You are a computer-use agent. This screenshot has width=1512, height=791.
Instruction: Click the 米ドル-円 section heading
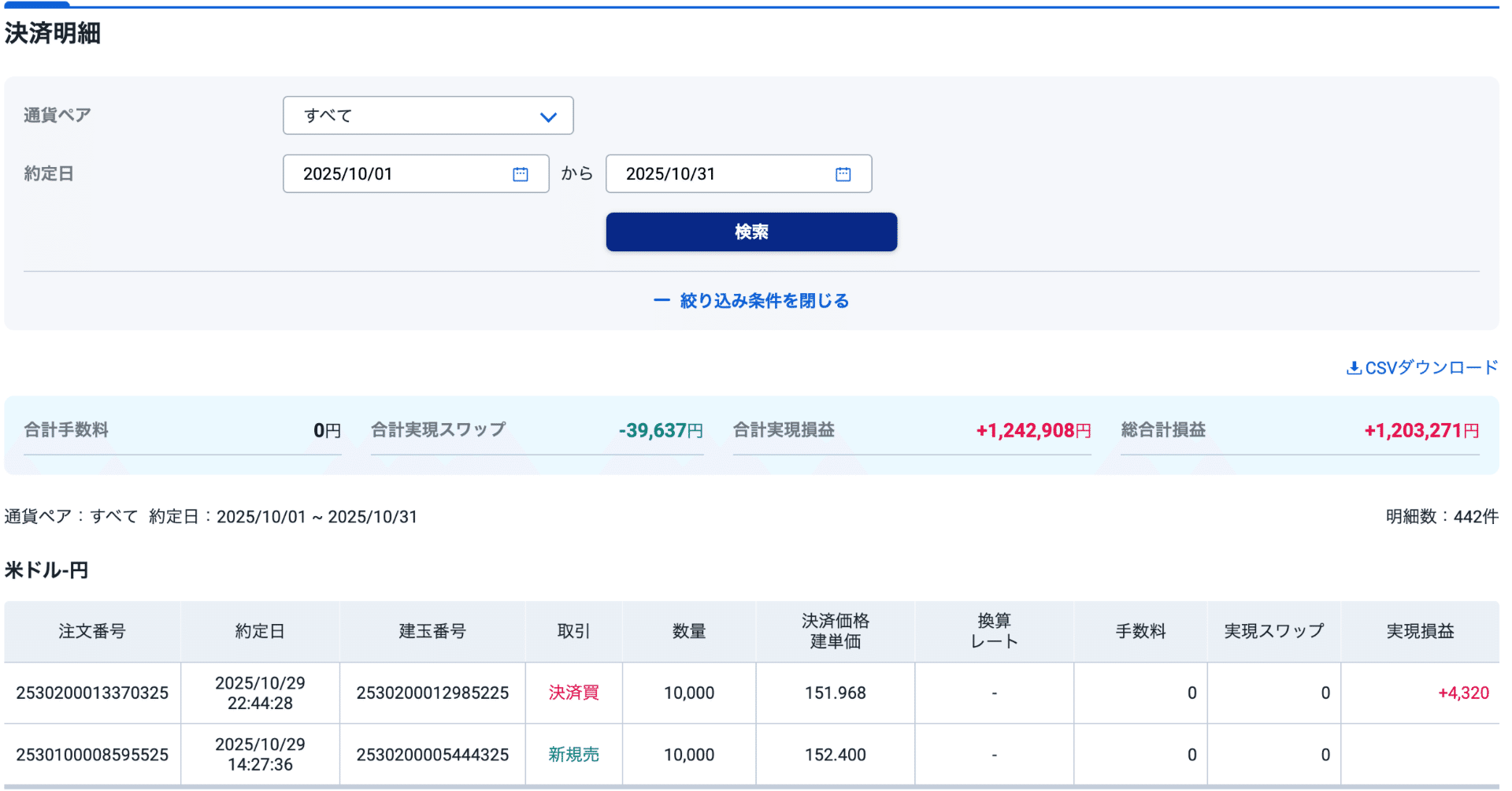pos(44,570)
